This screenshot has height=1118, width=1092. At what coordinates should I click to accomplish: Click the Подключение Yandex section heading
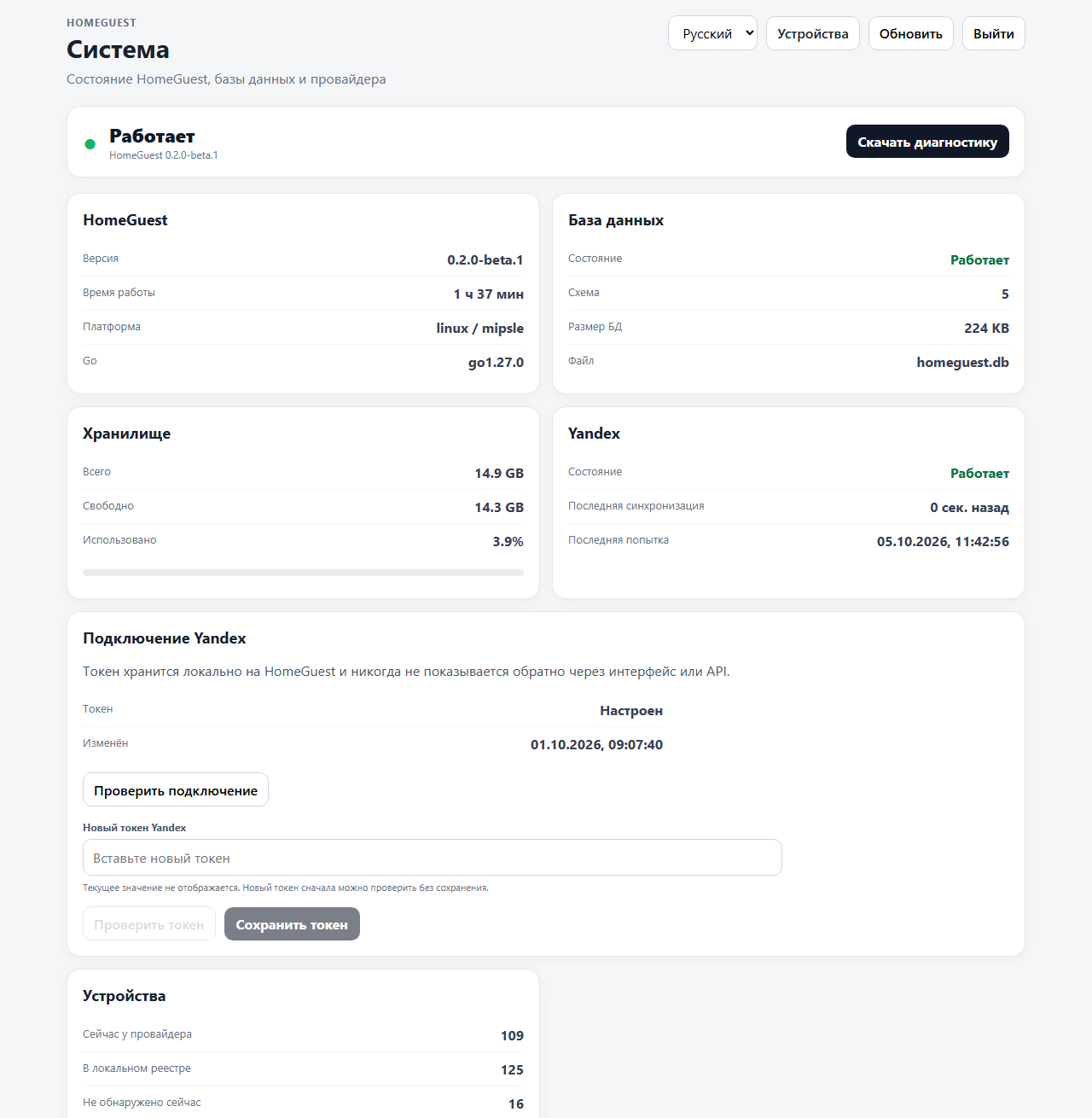tap(165, 638)
